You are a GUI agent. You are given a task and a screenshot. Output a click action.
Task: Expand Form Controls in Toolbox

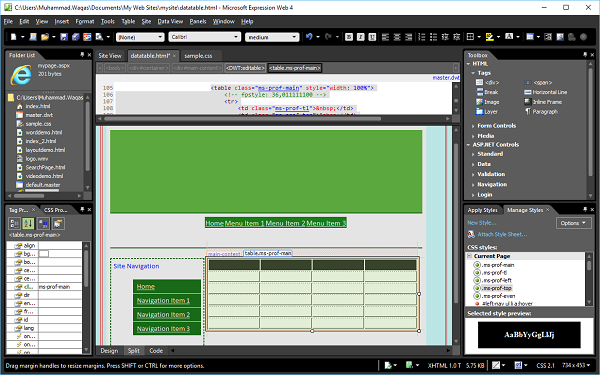click(473, 126)
